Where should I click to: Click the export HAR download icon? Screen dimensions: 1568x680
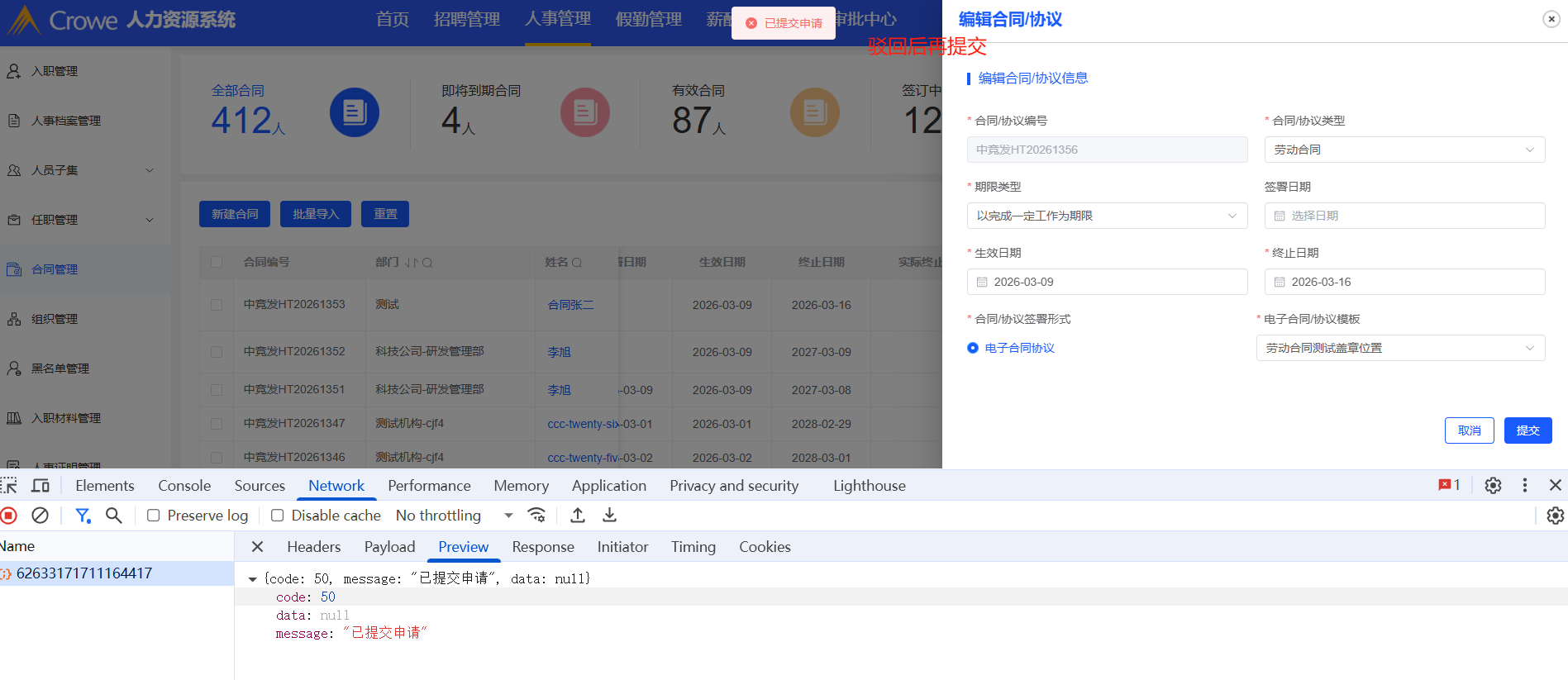(x=609, y=516)
